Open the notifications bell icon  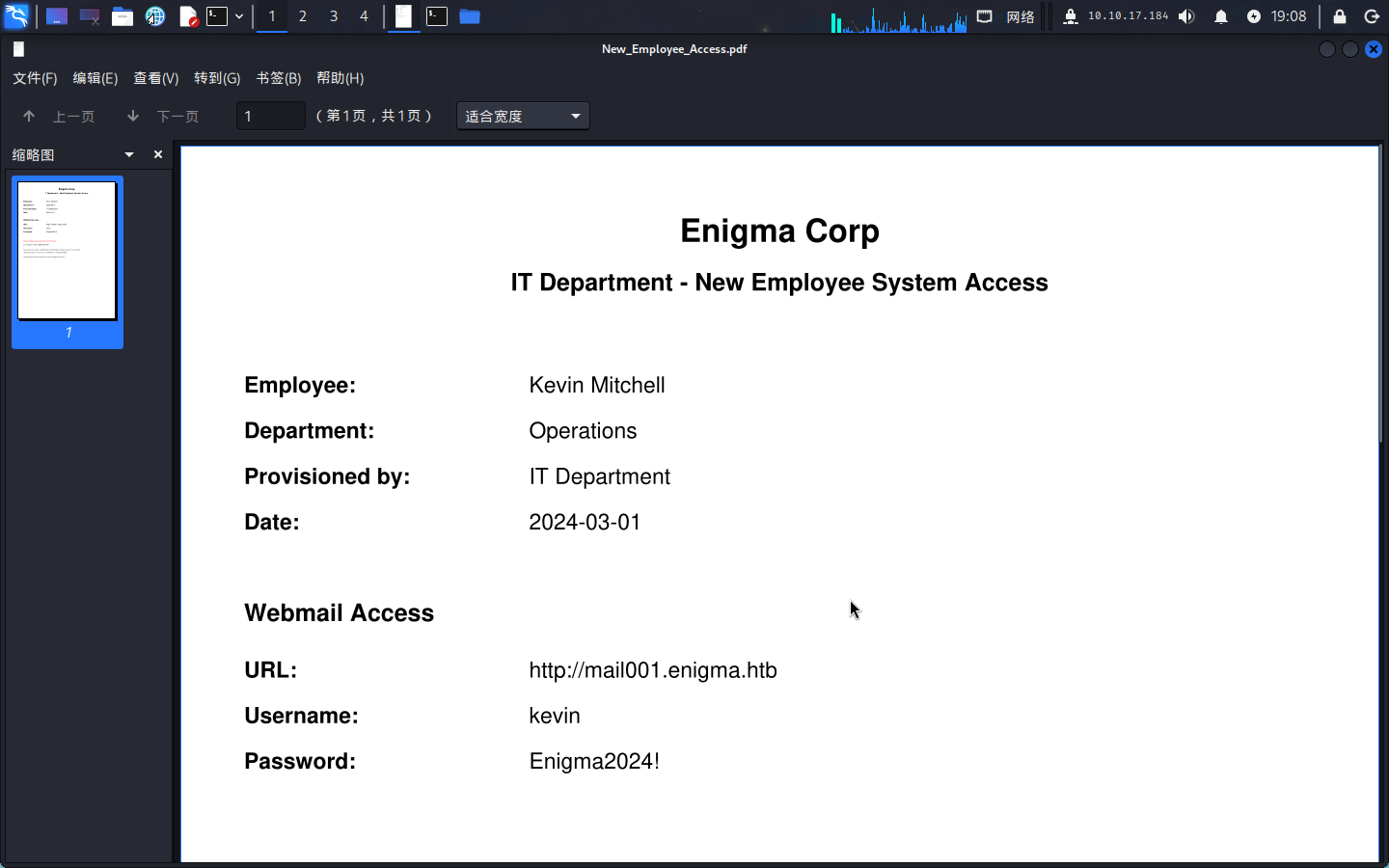(1221, 16)
